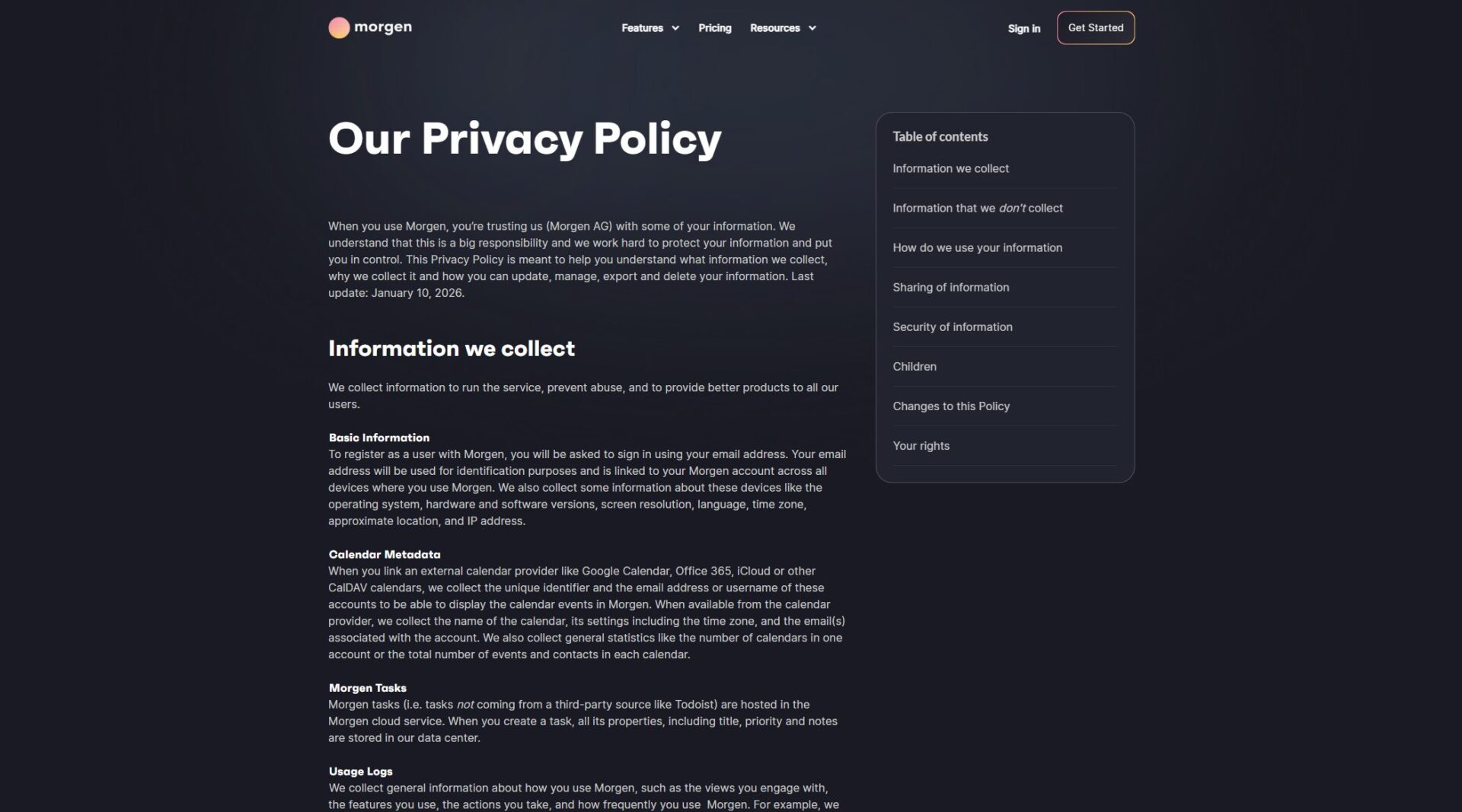
Task: Expand the Resources dropdown chevron
Action: click(x=812, y=28)
